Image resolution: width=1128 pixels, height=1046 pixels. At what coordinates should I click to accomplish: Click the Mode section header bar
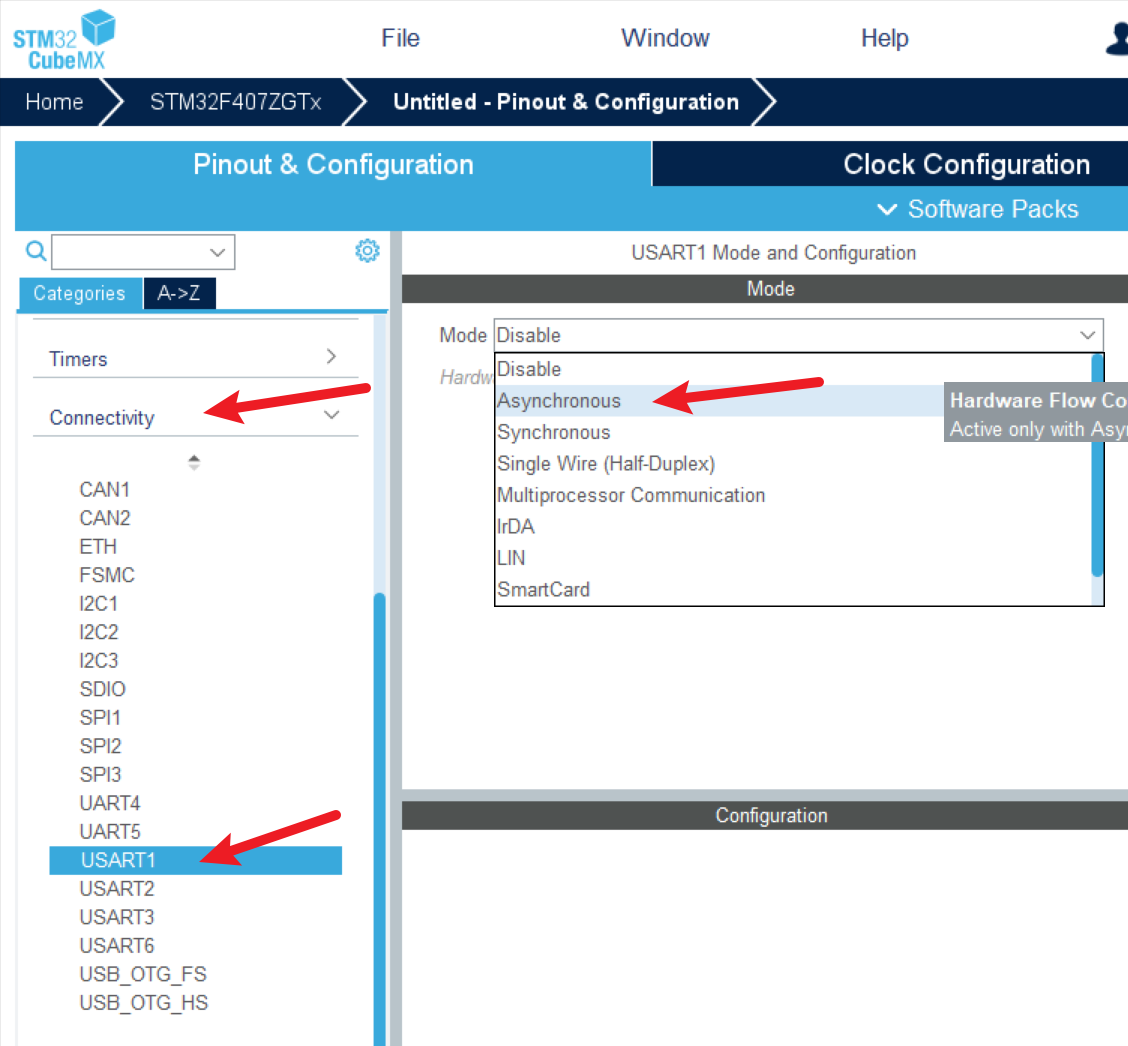tap(765, 289)
